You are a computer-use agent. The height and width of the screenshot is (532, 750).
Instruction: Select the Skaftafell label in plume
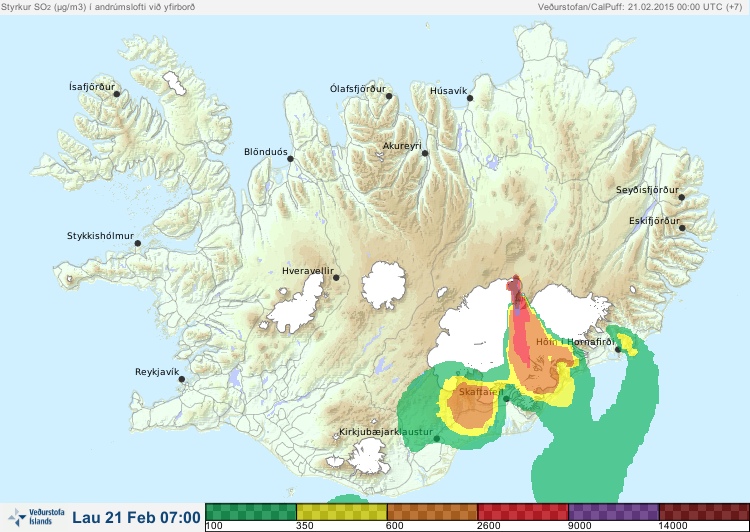481,392
